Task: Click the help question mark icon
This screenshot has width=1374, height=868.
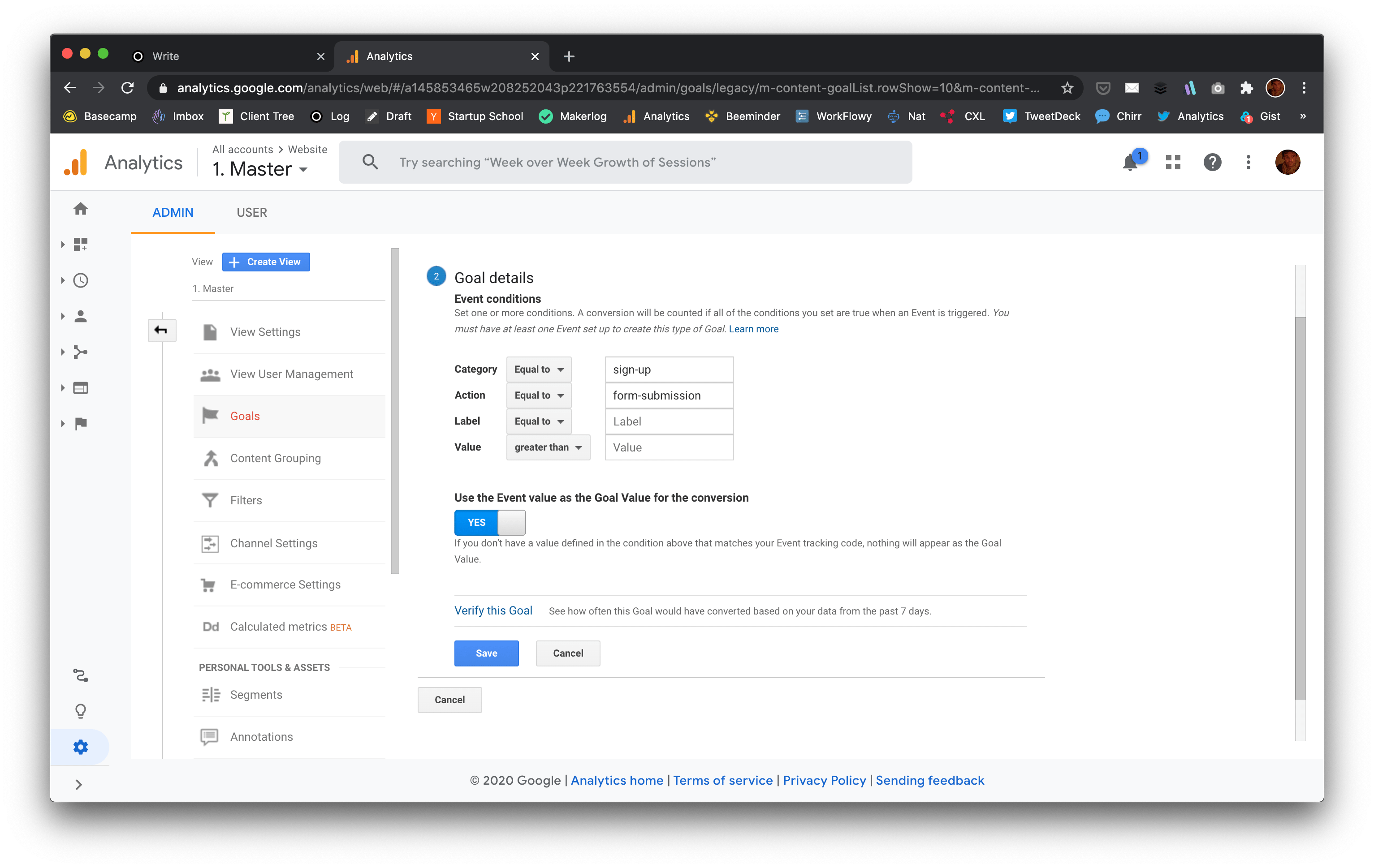Action: pos(1212,163)
